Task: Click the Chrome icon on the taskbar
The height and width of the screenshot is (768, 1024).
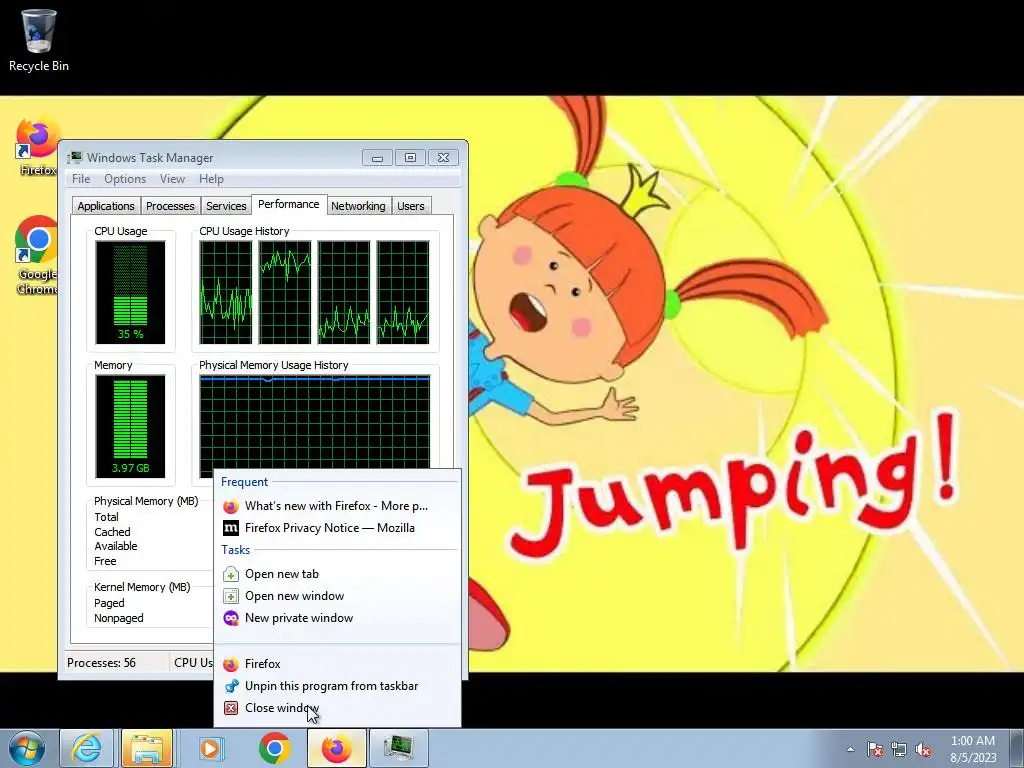Action: pyautogui.click(x=274, y=748)
